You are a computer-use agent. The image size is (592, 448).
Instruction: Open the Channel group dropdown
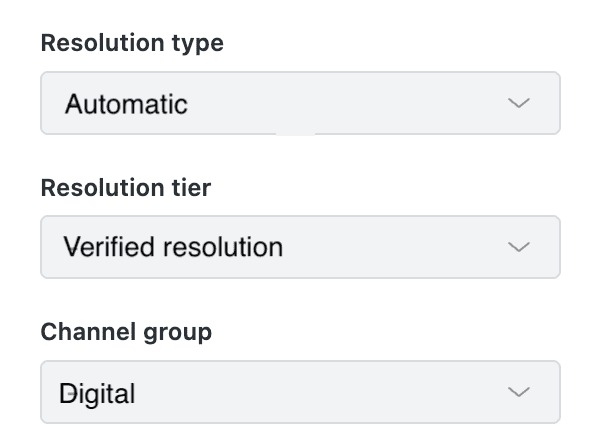click(x=300, y=392)
